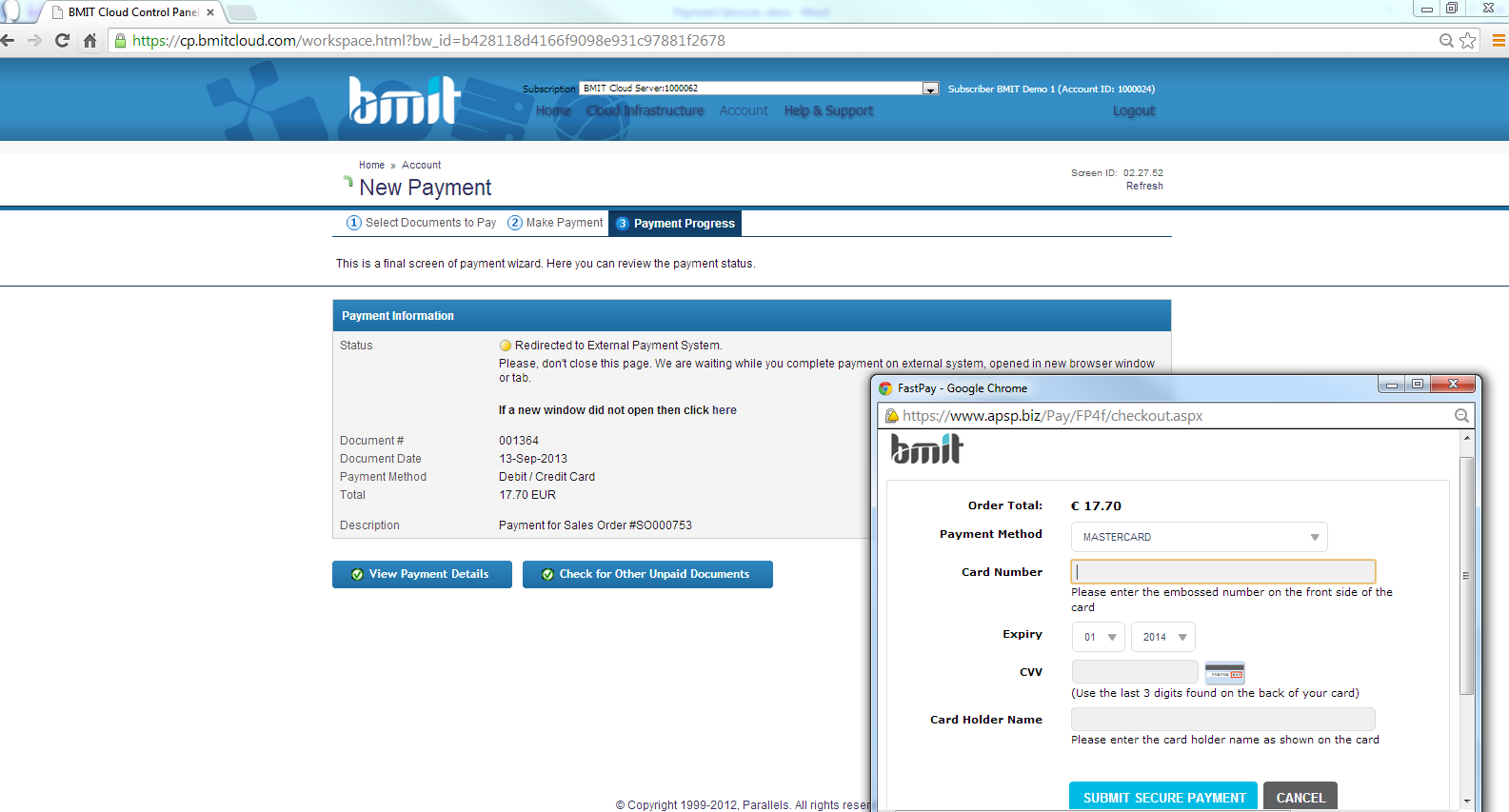Select the Payment Progress step tab

[675, 223]
